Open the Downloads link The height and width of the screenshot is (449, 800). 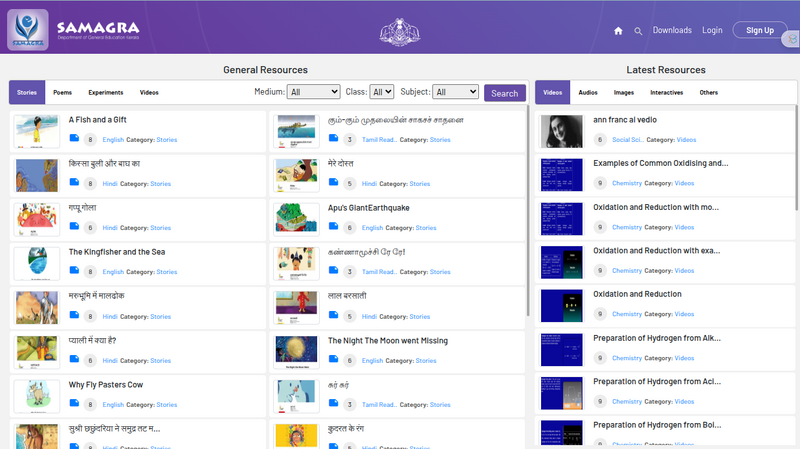(672, 31)
